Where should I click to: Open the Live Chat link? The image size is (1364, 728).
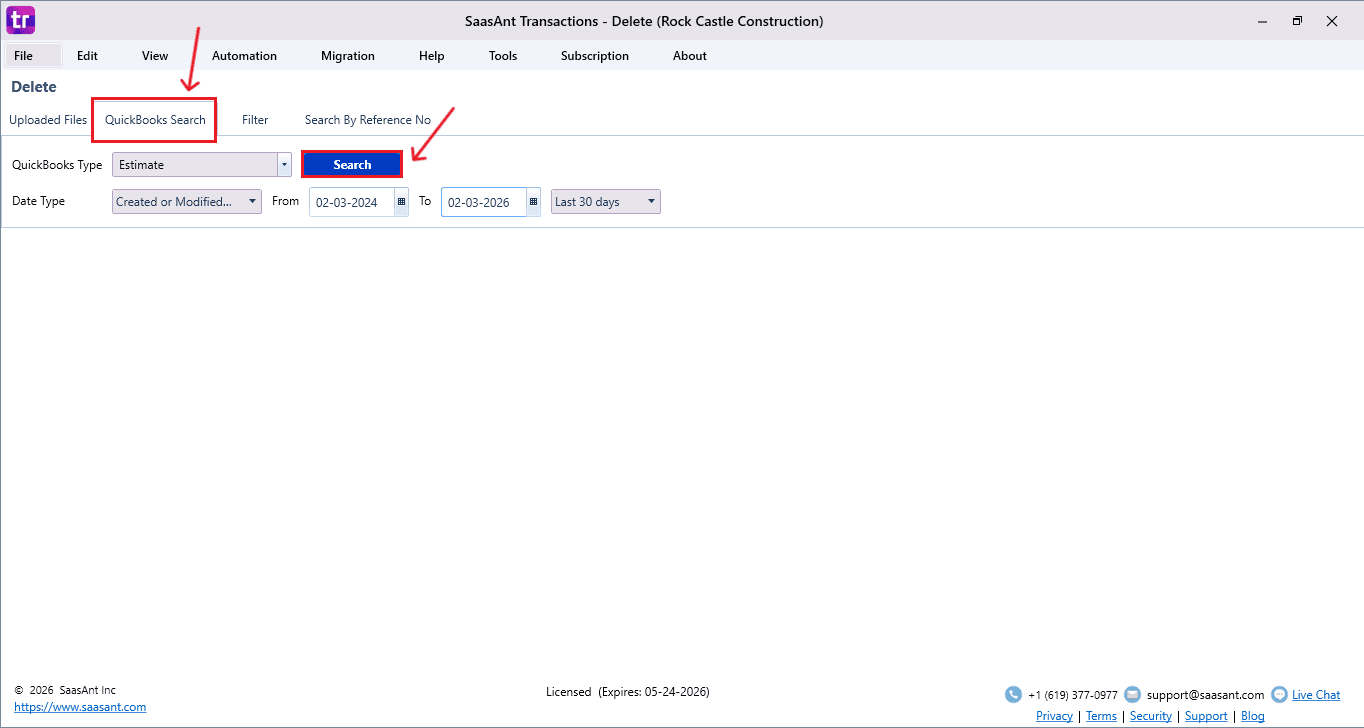click(x=1316, y=695)
